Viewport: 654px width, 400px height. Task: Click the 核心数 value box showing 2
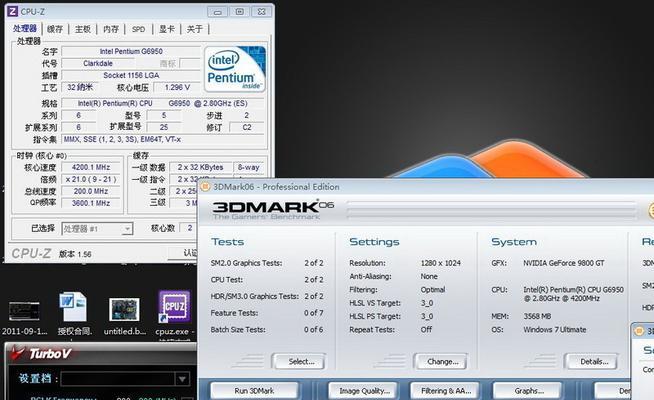(x=189, y=228)
